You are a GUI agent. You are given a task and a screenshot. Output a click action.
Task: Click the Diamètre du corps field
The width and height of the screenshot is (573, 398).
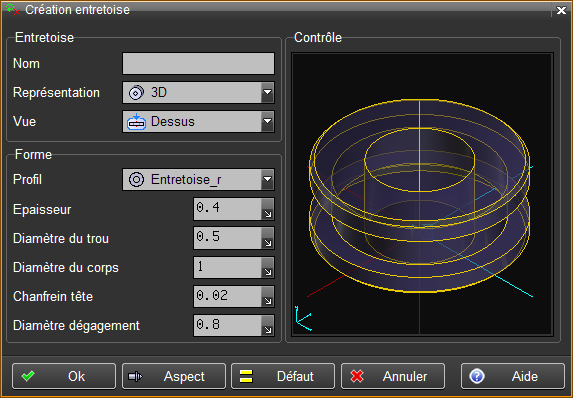[x=227, y=267]
